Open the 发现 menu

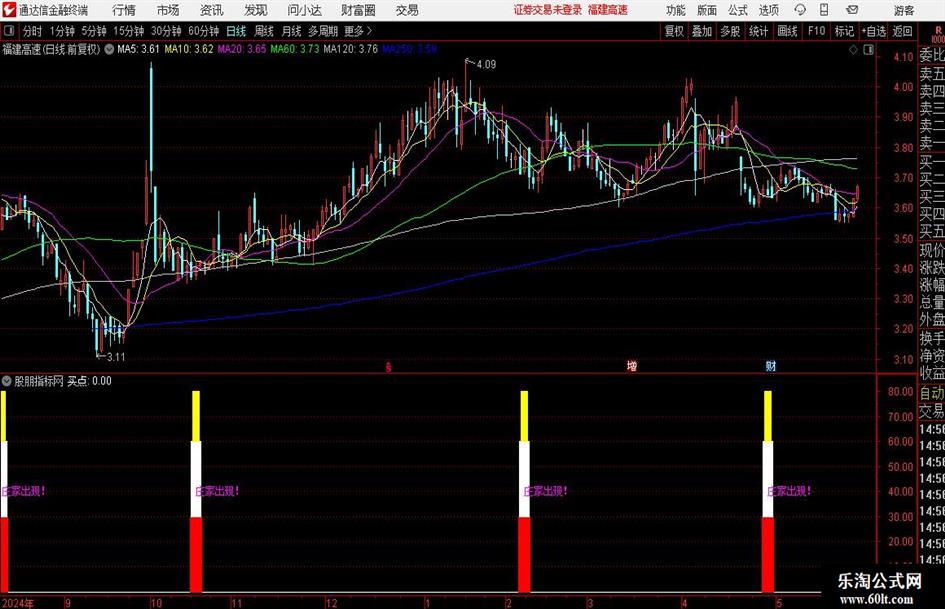point(256,10)
